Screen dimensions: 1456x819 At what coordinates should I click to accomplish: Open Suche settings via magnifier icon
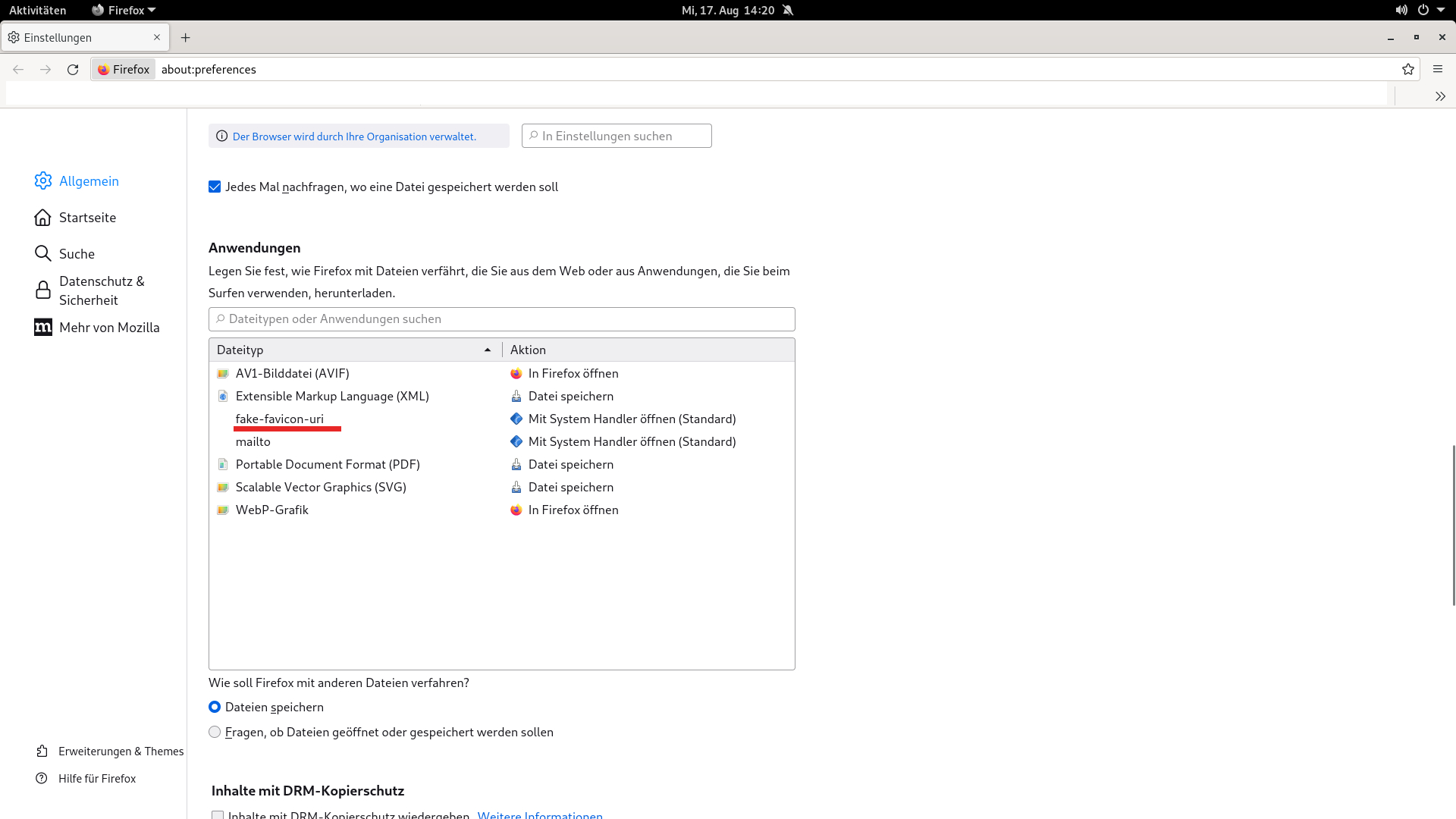click(x=43, y=253)
